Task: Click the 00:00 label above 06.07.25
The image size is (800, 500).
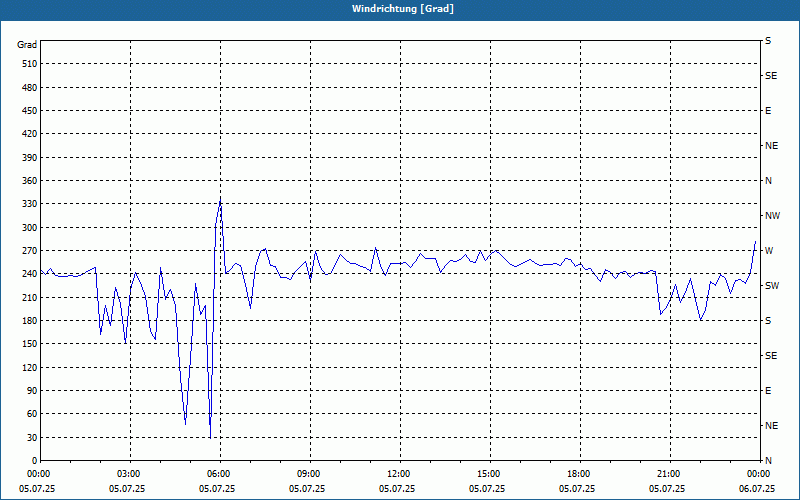Action: click(x=760, y=474)
